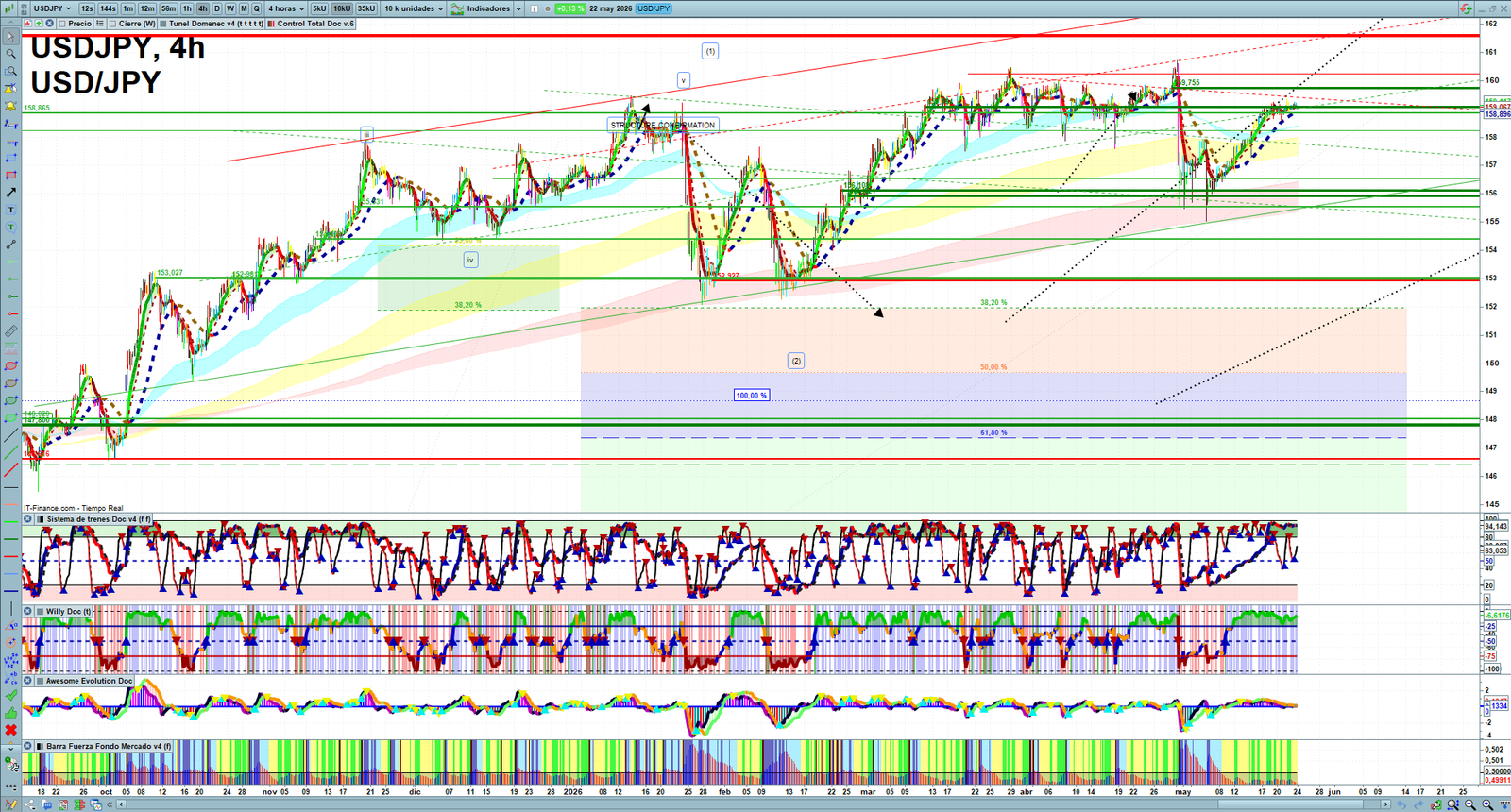Select the ruler measuring tool

click(x=10, y=331)
